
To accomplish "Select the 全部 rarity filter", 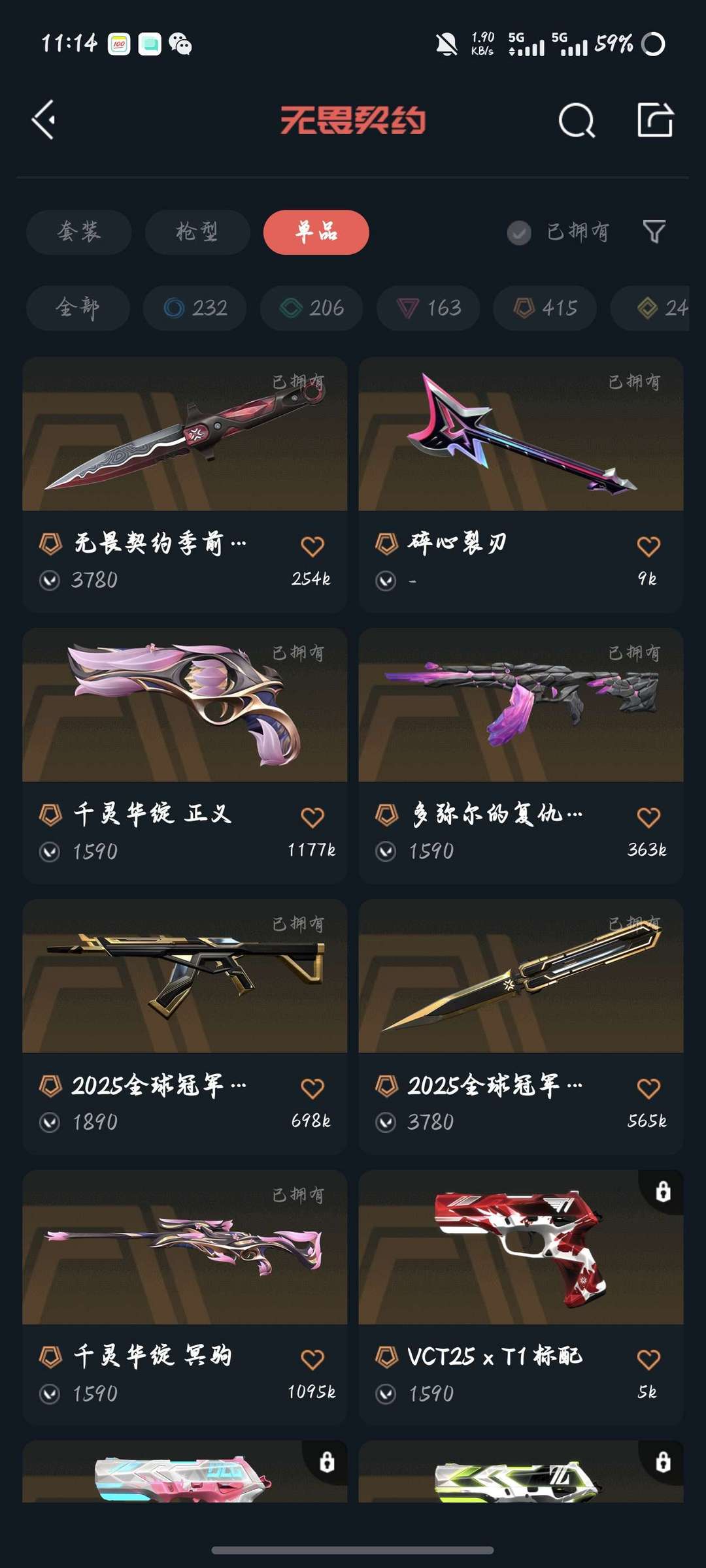I will point(78,308).
